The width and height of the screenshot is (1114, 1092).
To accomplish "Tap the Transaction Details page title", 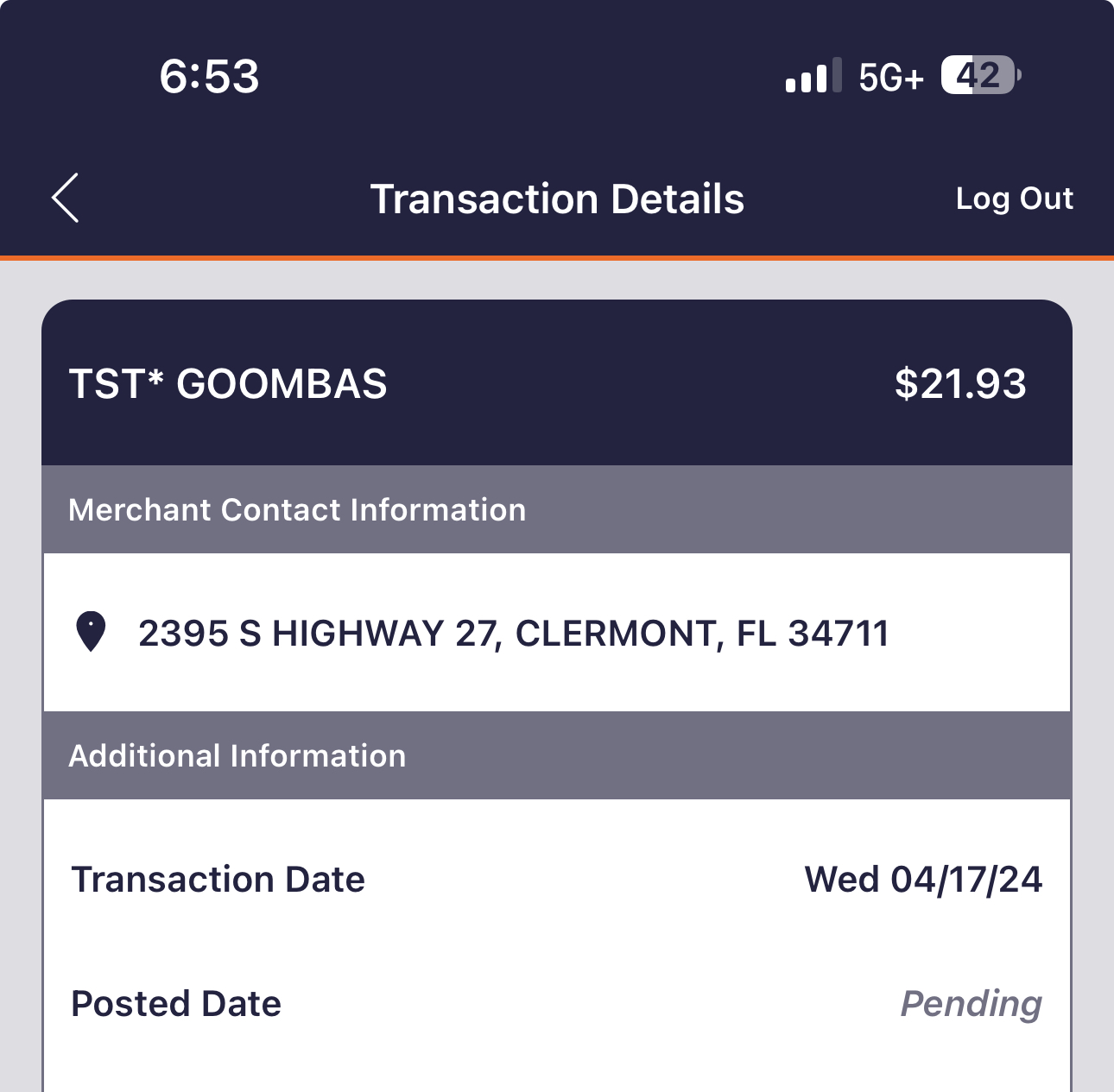I will 557,199.
